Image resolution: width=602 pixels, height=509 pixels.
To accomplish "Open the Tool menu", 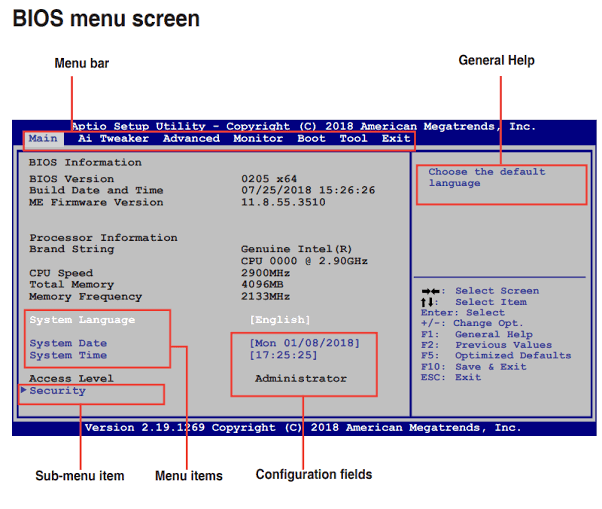I will [x=354, y=139].
